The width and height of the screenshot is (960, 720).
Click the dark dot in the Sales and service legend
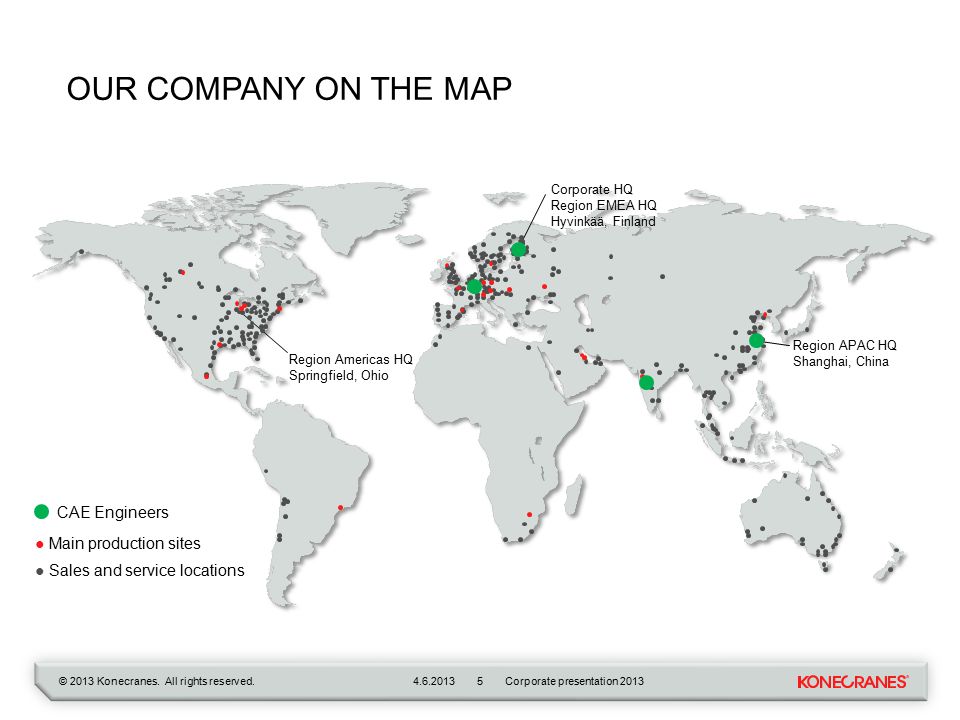40,571
